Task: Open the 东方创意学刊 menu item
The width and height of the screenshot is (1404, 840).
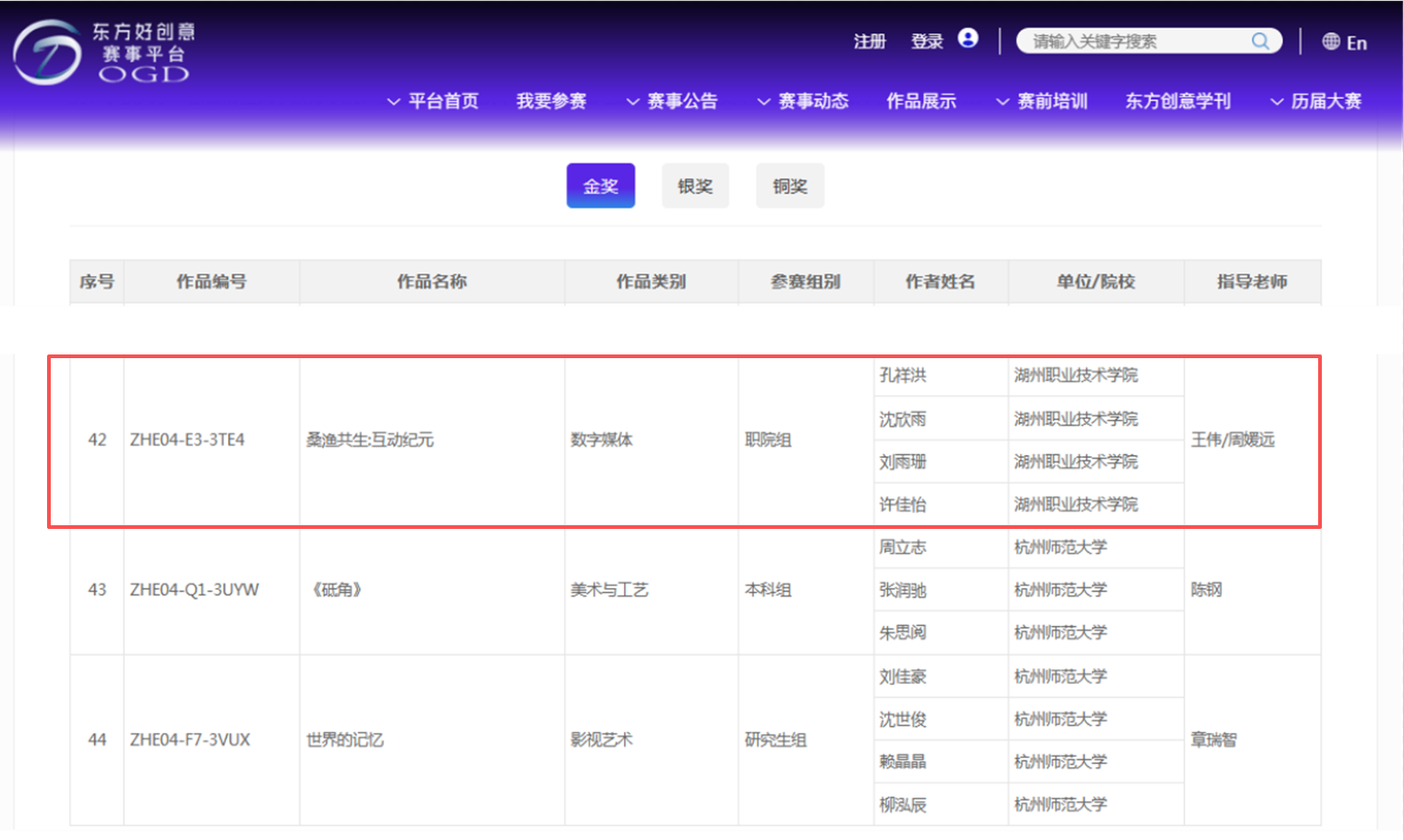Action: coord(1178,101)
